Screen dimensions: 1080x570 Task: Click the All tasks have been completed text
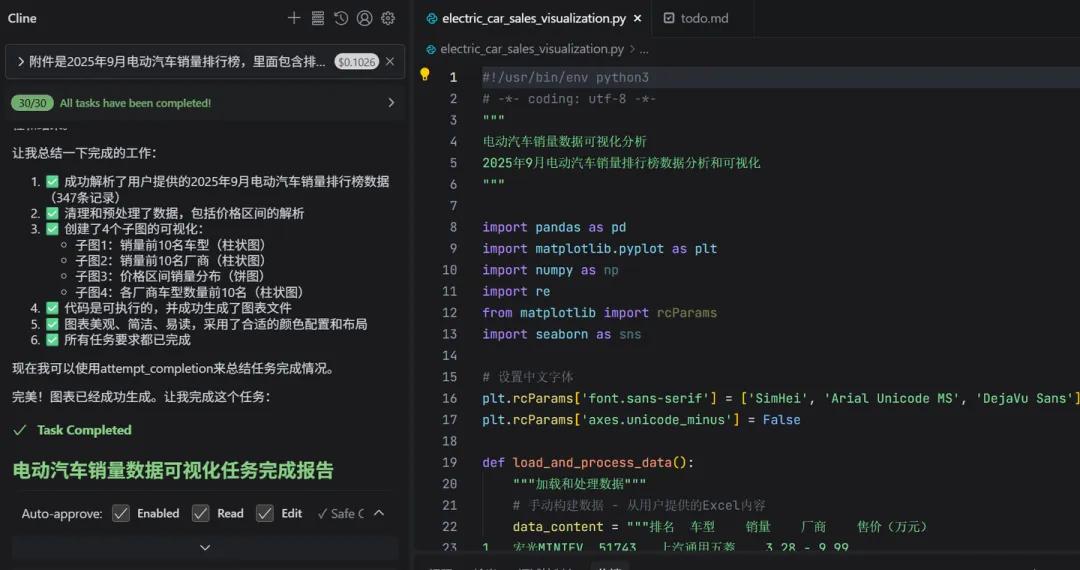pyautogui.click(x=136, y=103)
